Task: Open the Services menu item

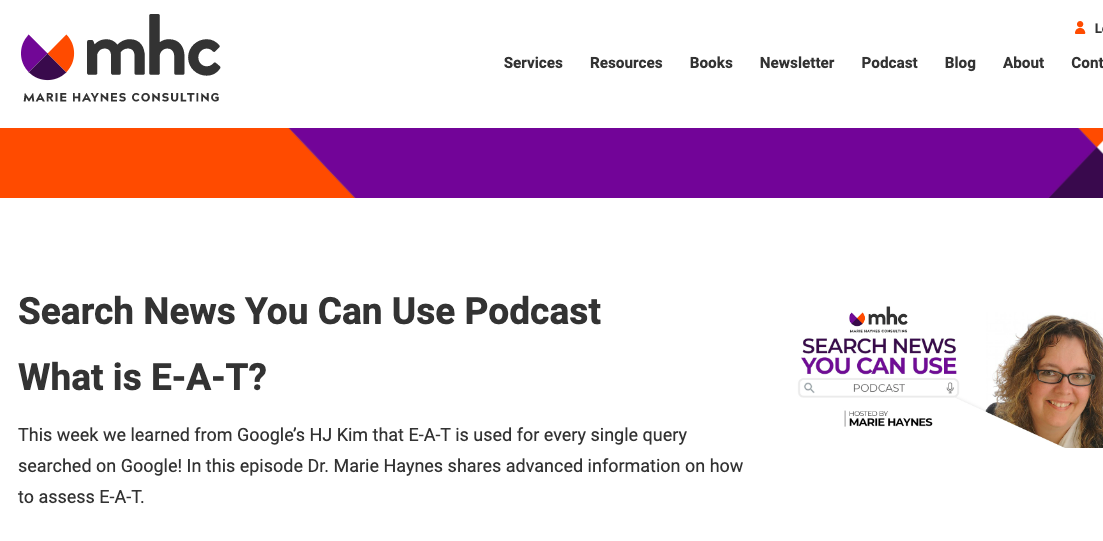Action: 533,63
